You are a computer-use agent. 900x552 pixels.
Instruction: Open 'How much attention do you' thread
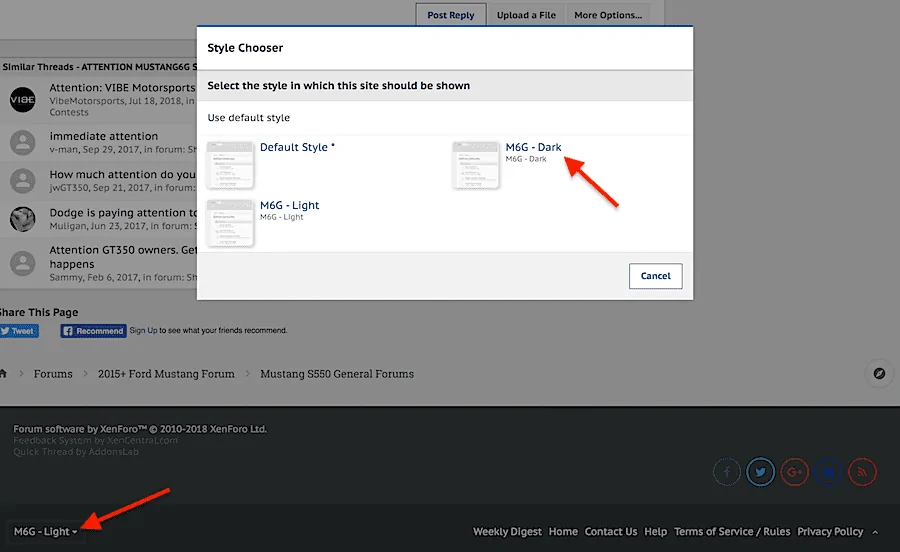click(122, 174)
